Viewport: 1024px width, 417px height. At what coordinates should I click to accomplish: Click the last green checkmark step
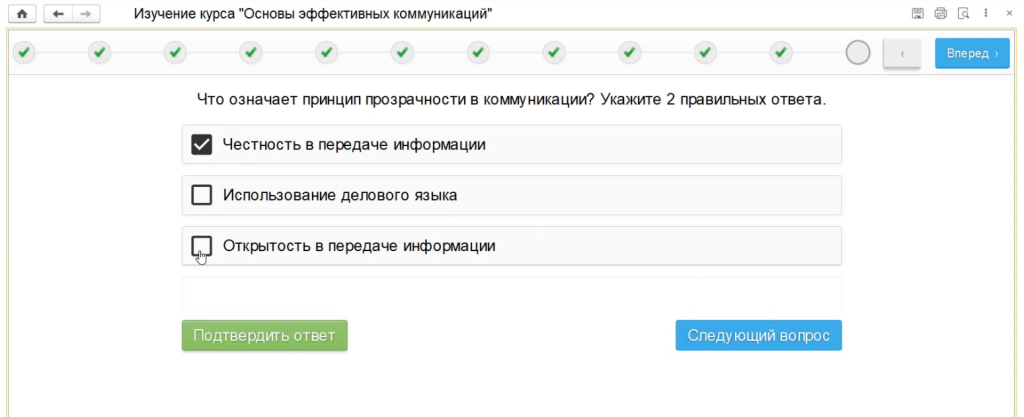click(x=782, y=52)
